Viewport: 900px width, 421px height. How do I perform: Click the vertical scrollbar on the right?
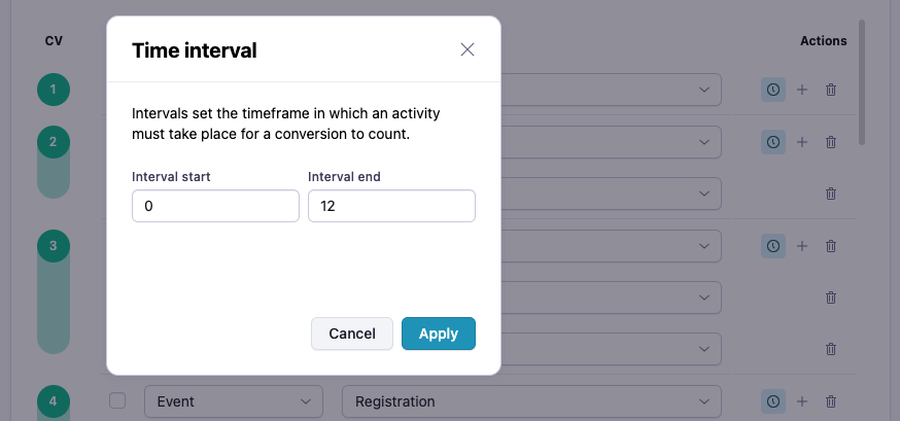(862, 80)
